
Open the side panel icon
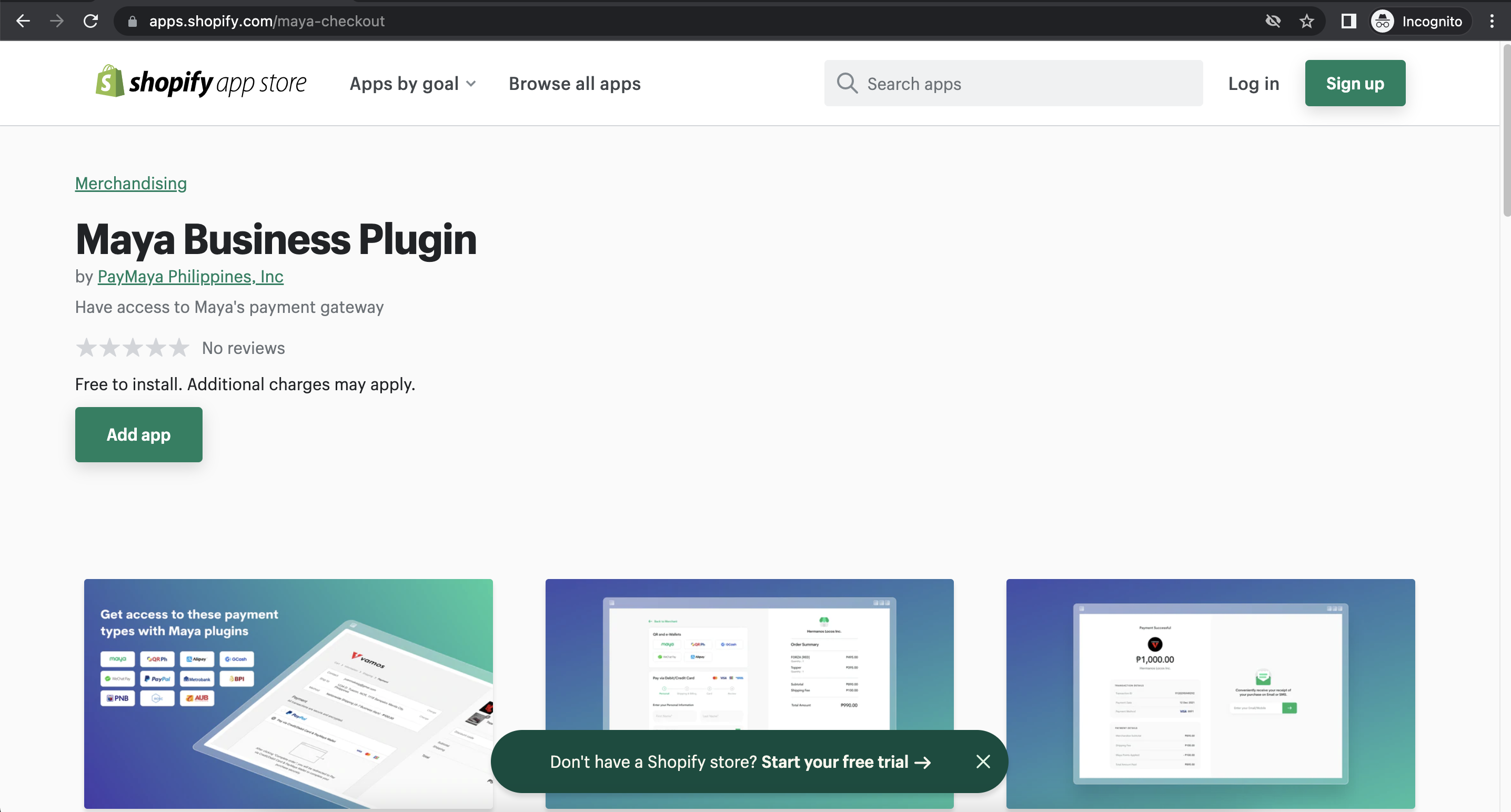[x=1348, y=21]
